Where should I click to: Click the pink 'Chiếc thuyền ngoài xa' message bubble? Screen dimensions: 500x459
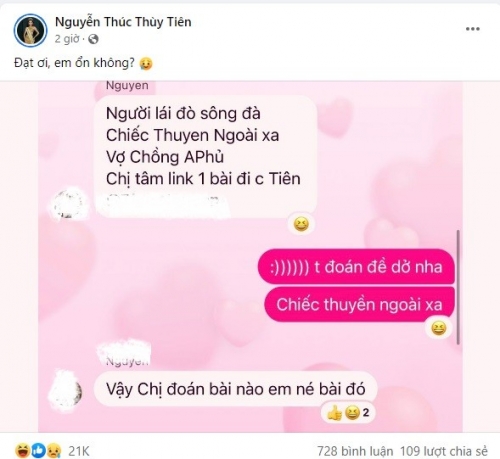tap(359, 304)
